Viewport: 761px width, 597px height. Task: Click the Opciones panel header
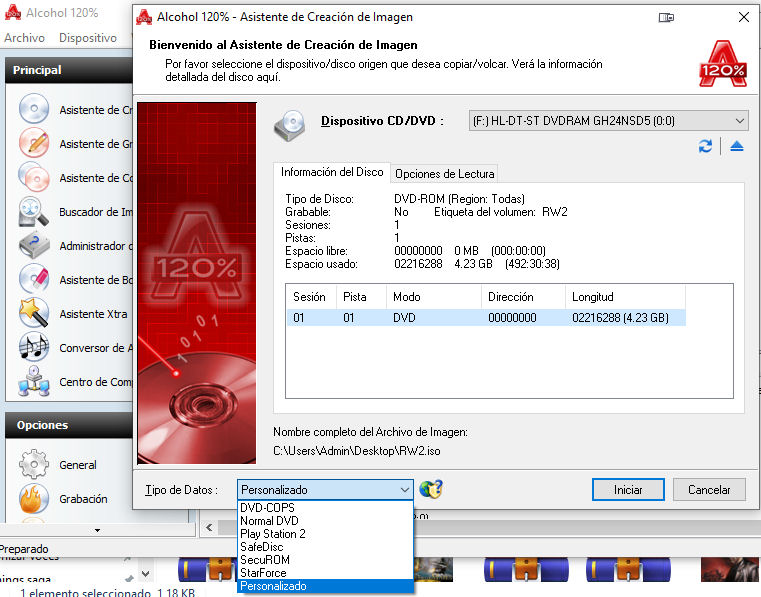click(x=69, y=425)
